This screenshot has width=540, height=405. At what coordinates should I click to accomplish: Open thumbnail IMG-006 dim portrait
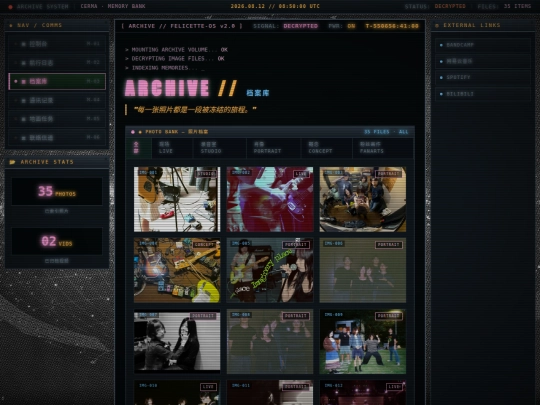(x=363, y=270)
